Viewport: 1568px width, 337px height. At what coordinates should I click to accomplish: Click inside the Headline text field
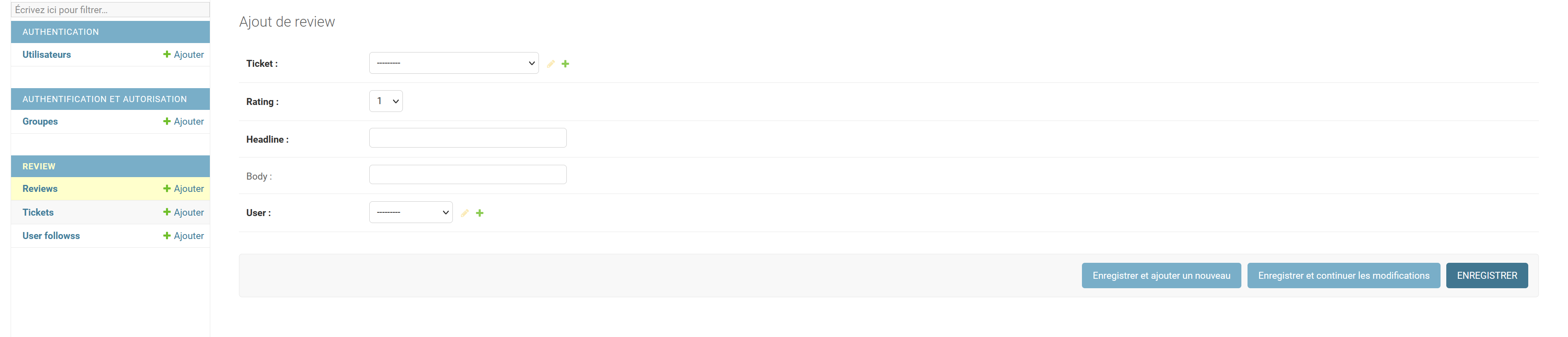pos(467,138)
